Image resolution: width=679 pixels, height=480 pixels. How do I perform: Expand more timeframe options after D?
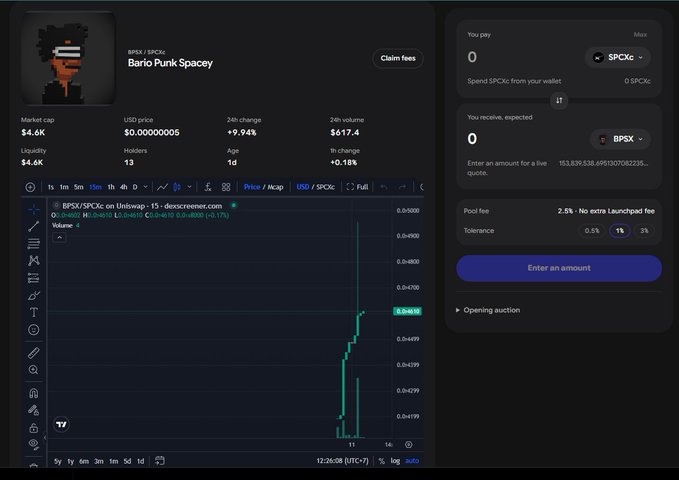pos(146,187)
